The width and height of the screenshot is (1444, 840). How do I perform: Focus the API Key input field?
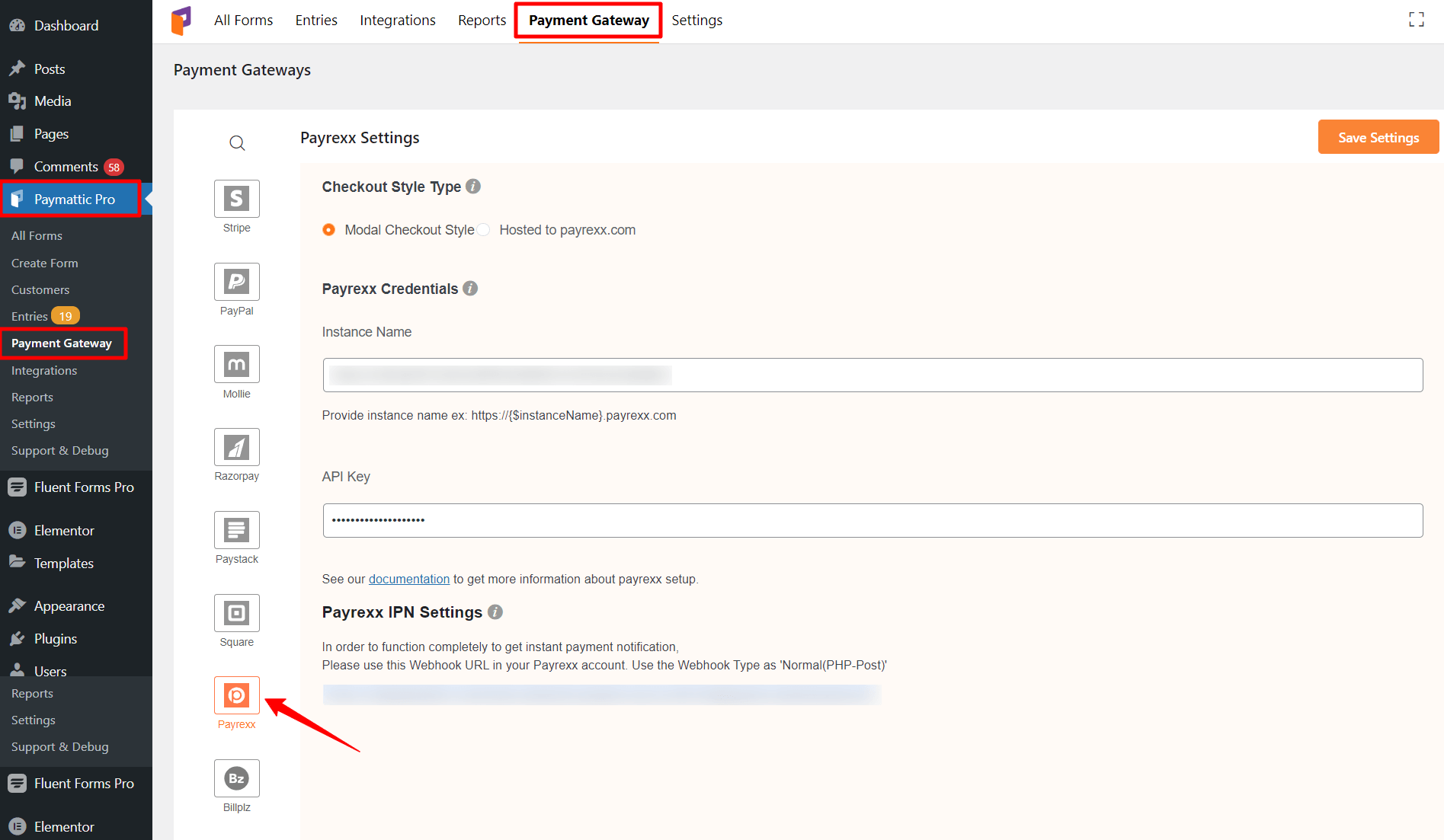click(872, 520)
